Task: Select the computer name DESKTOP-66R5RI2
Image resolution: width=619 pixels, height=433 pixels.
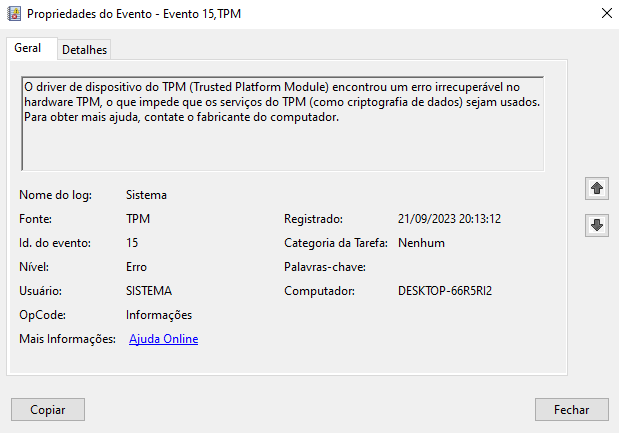Action: (x=445, y=291)
